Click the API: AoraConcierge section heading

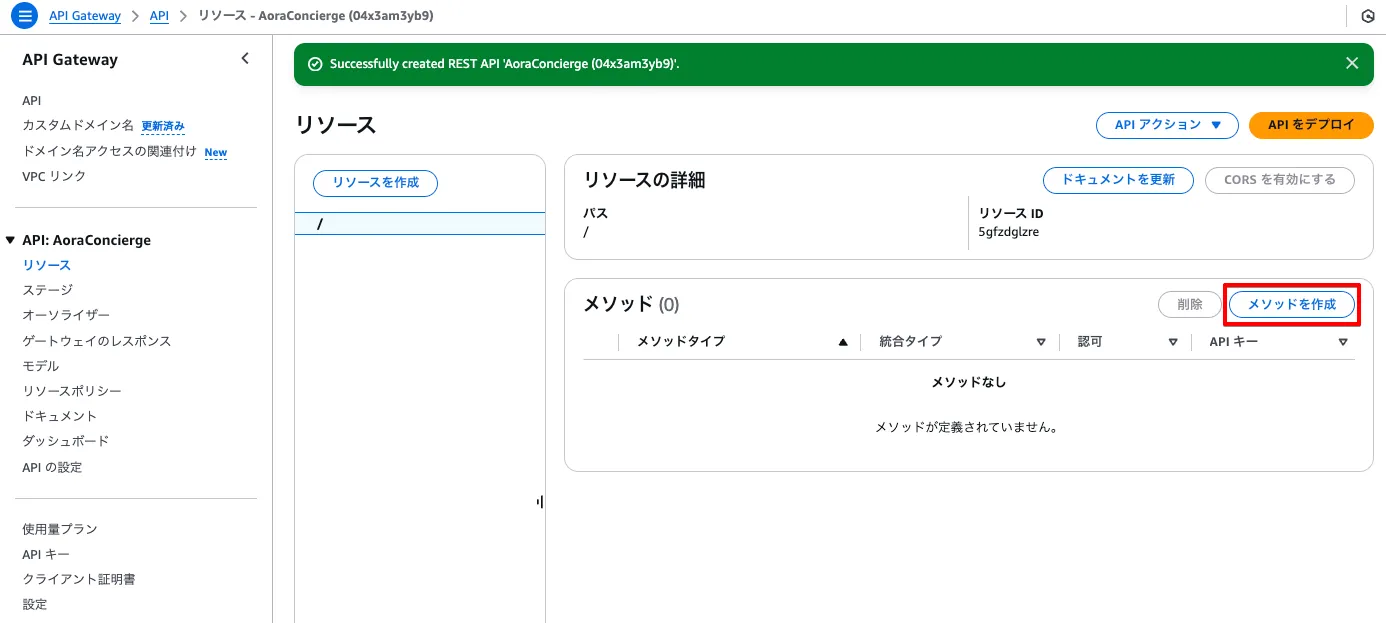pyautogui.click(x=86, y=240)
